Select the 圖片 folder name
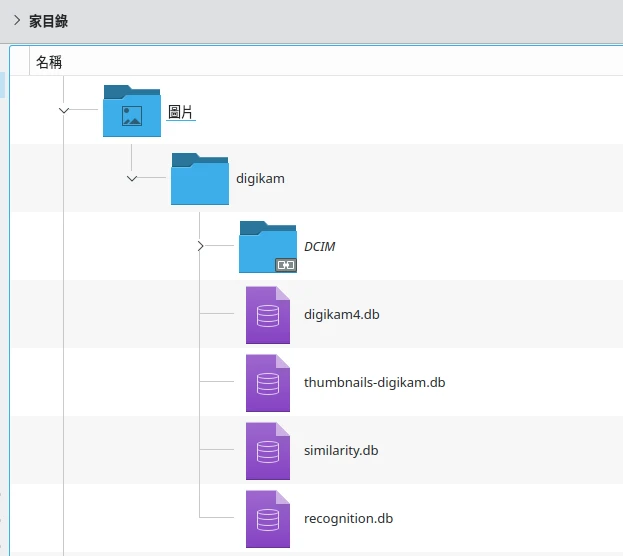The image size is (623, 556). pyautogui.click(x=180, y=112)
